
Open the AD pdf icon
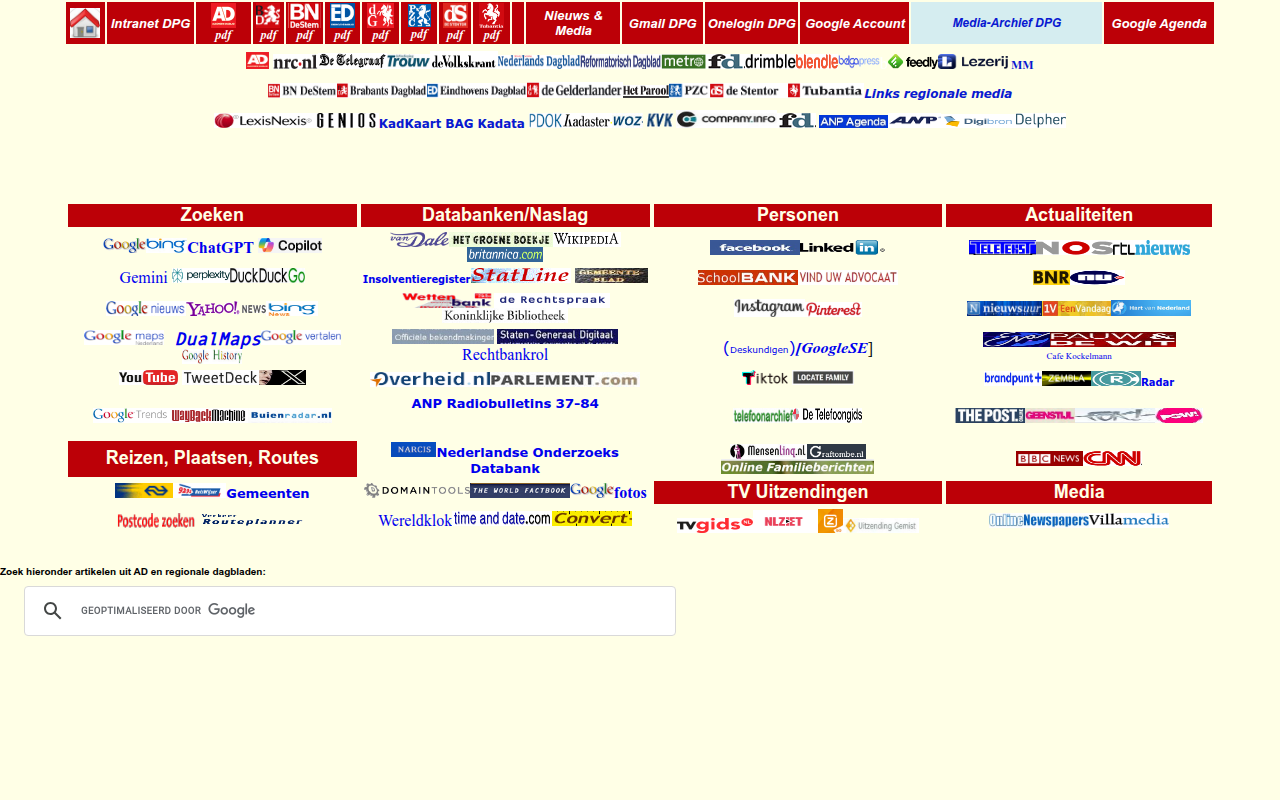[223, 23]
